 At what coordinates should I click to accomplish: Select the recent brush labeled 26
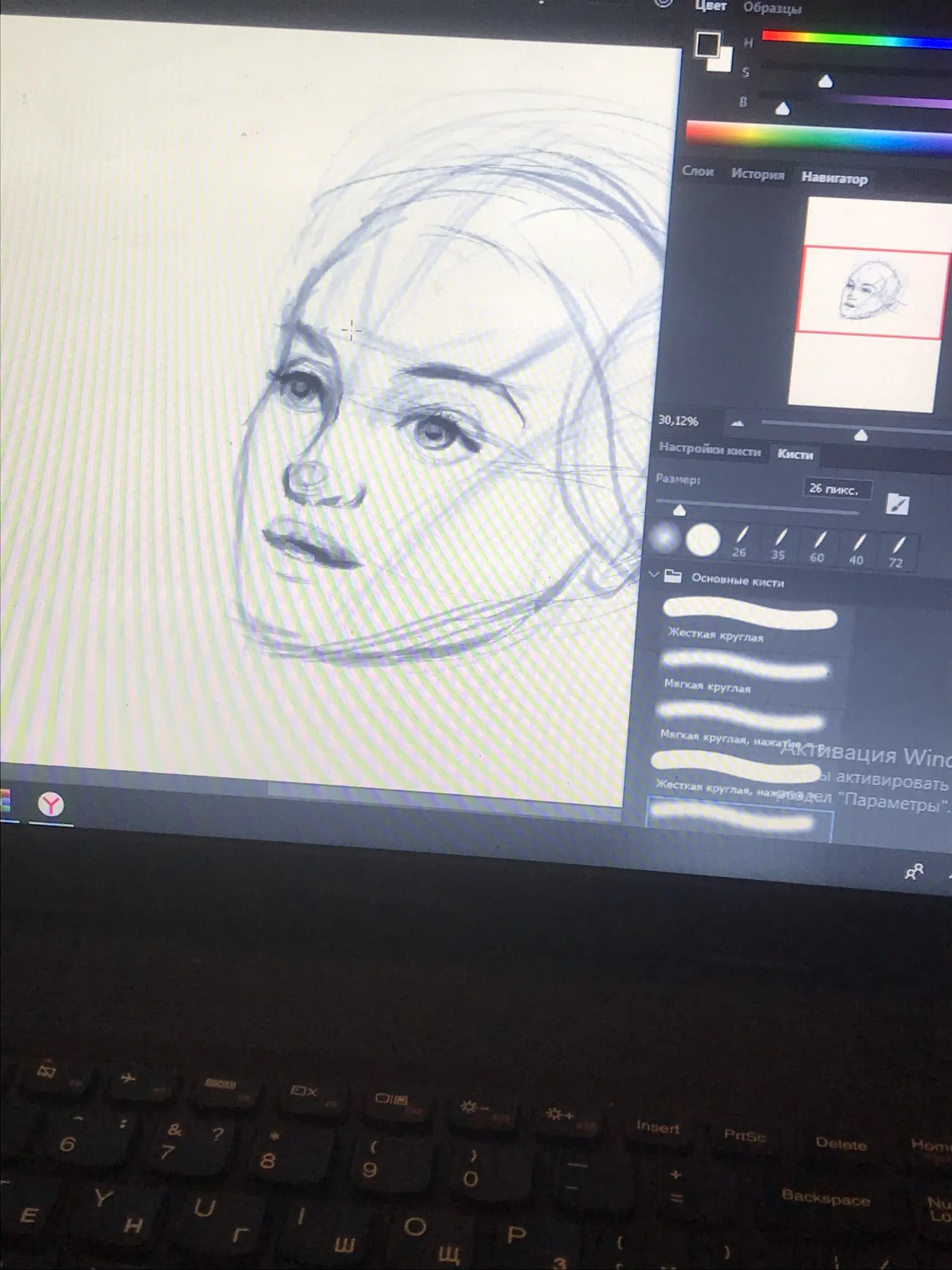pos(740,543)
